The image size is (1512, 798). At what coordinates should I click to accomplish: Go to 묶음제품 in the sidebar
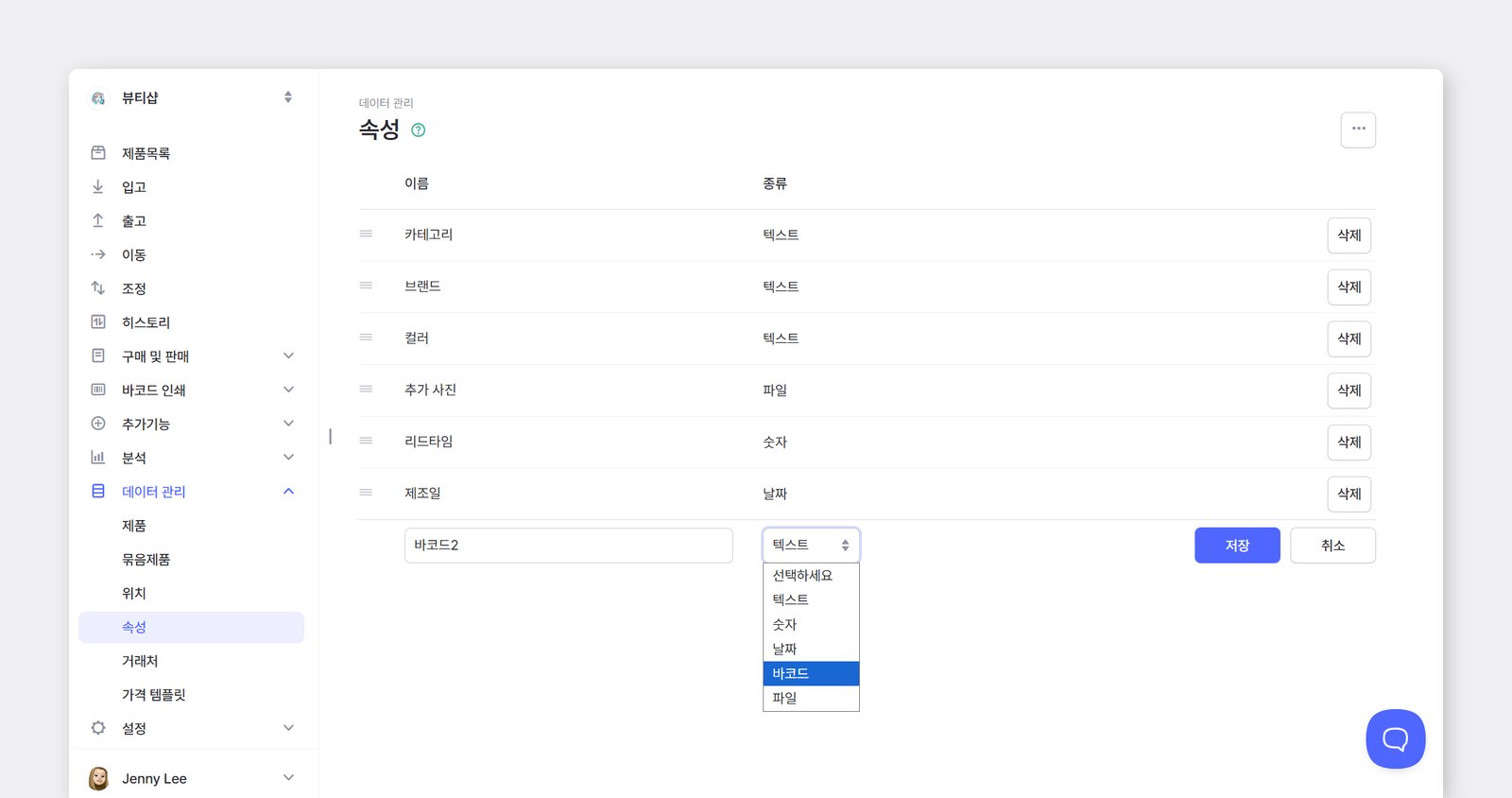pos(146,560)
